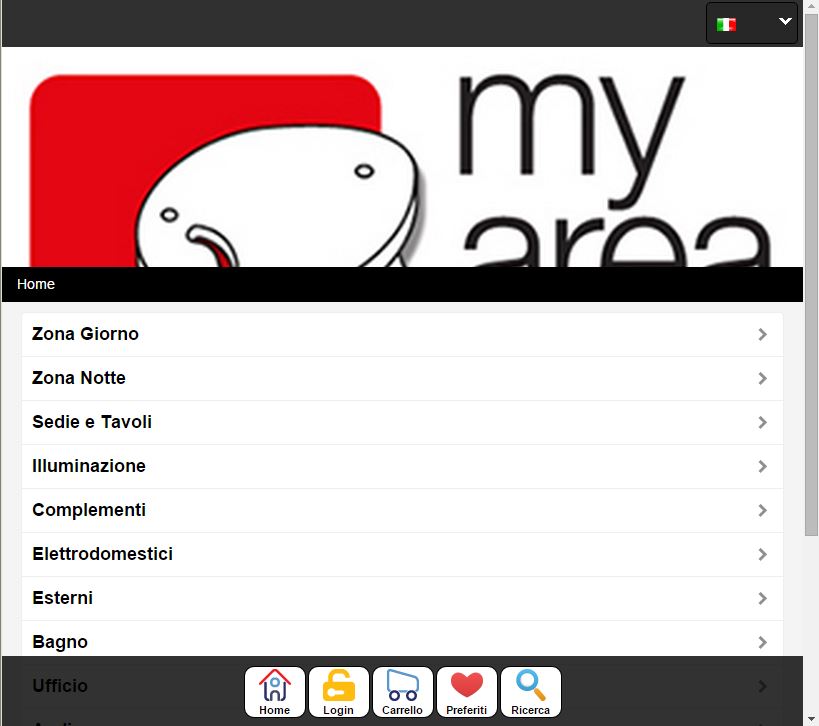Click the Home breadcrumb link
Screen dimensions: 819x726
click(x=36, y=284)
